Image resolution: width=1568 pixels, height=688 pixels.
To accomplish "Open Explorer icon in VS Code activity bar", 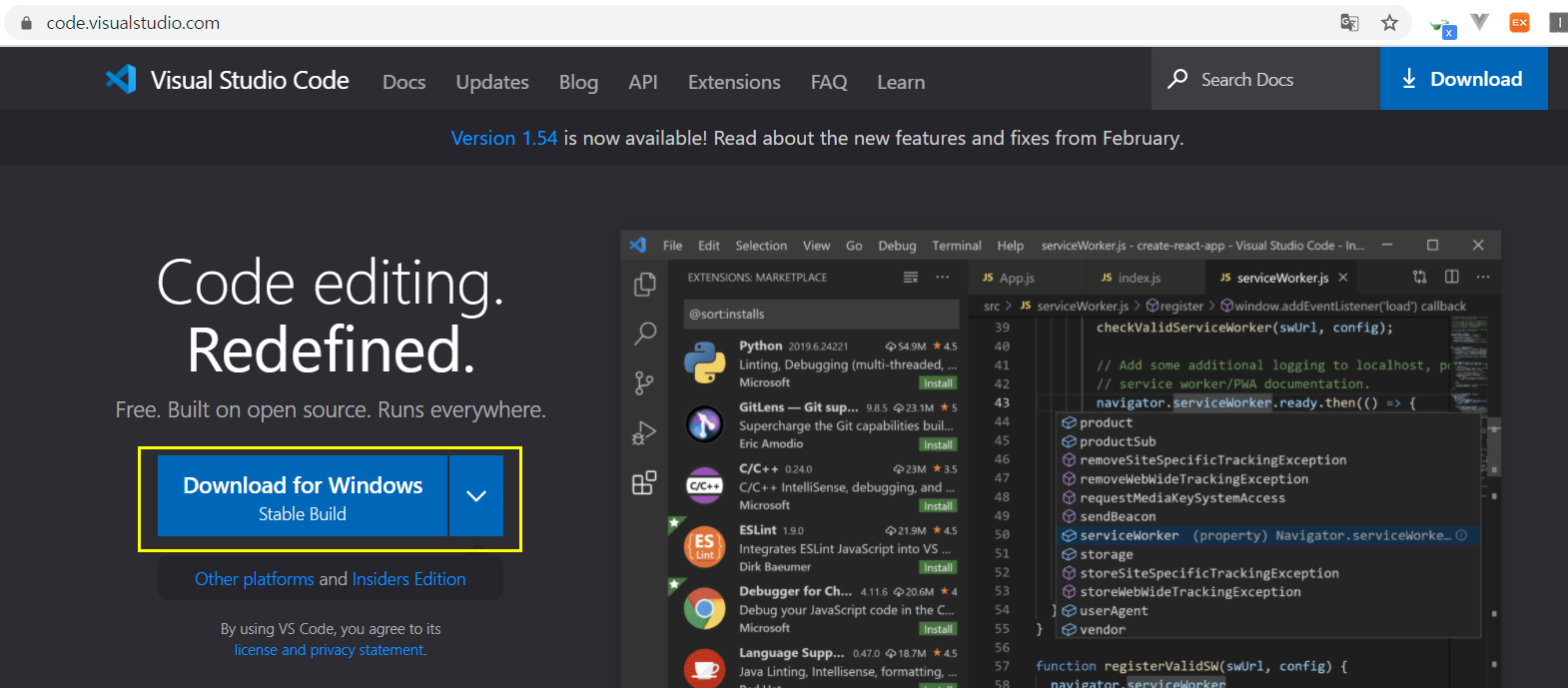I will [645, 285].
